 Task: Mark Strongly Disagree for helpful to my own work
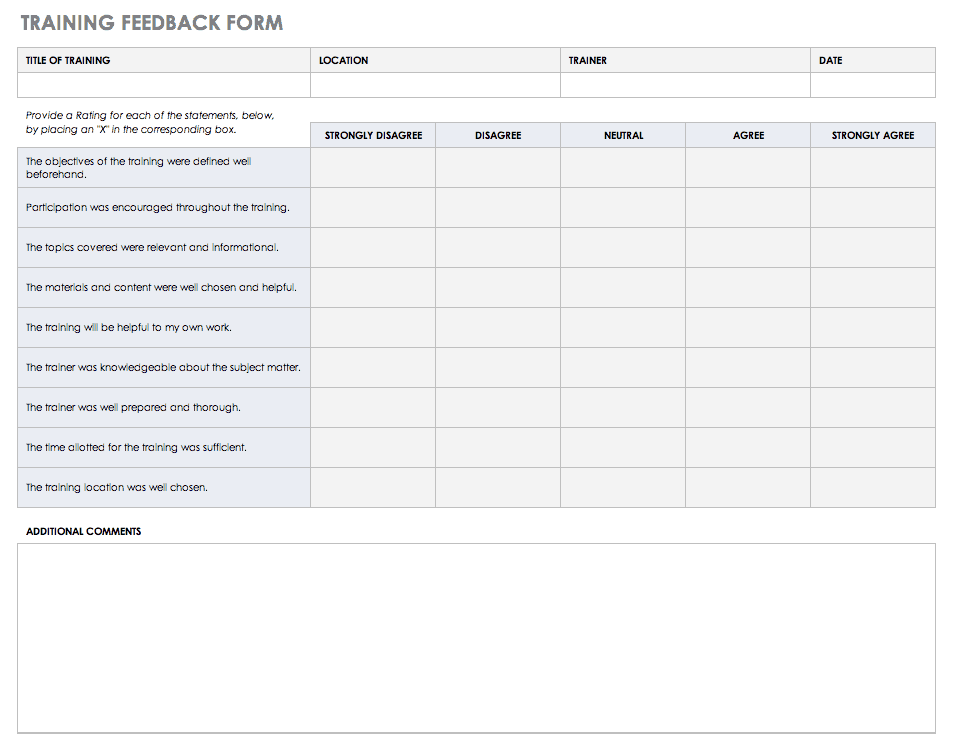(372, 328)
